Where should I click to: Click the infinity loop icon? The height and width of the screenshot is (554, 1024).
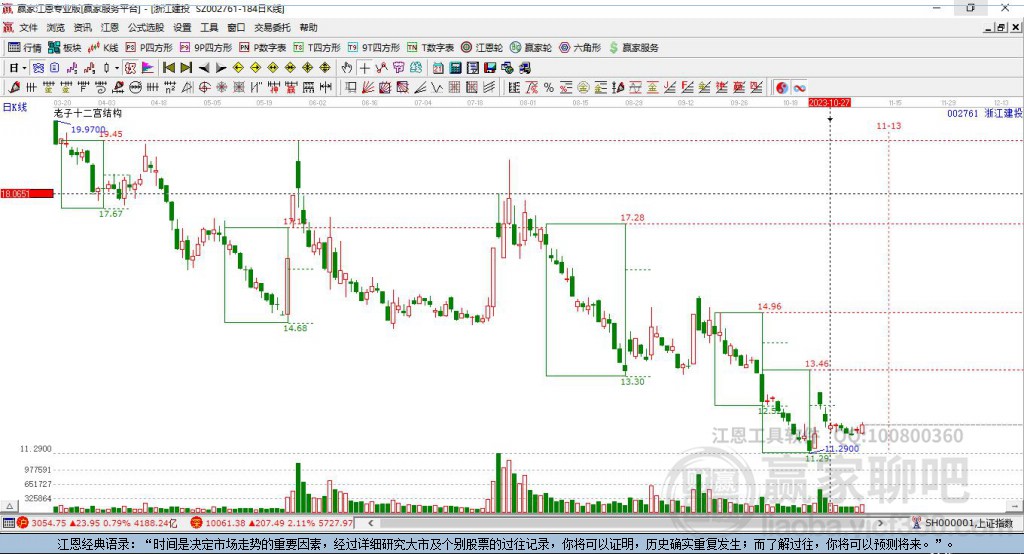[x=799, y=88]
